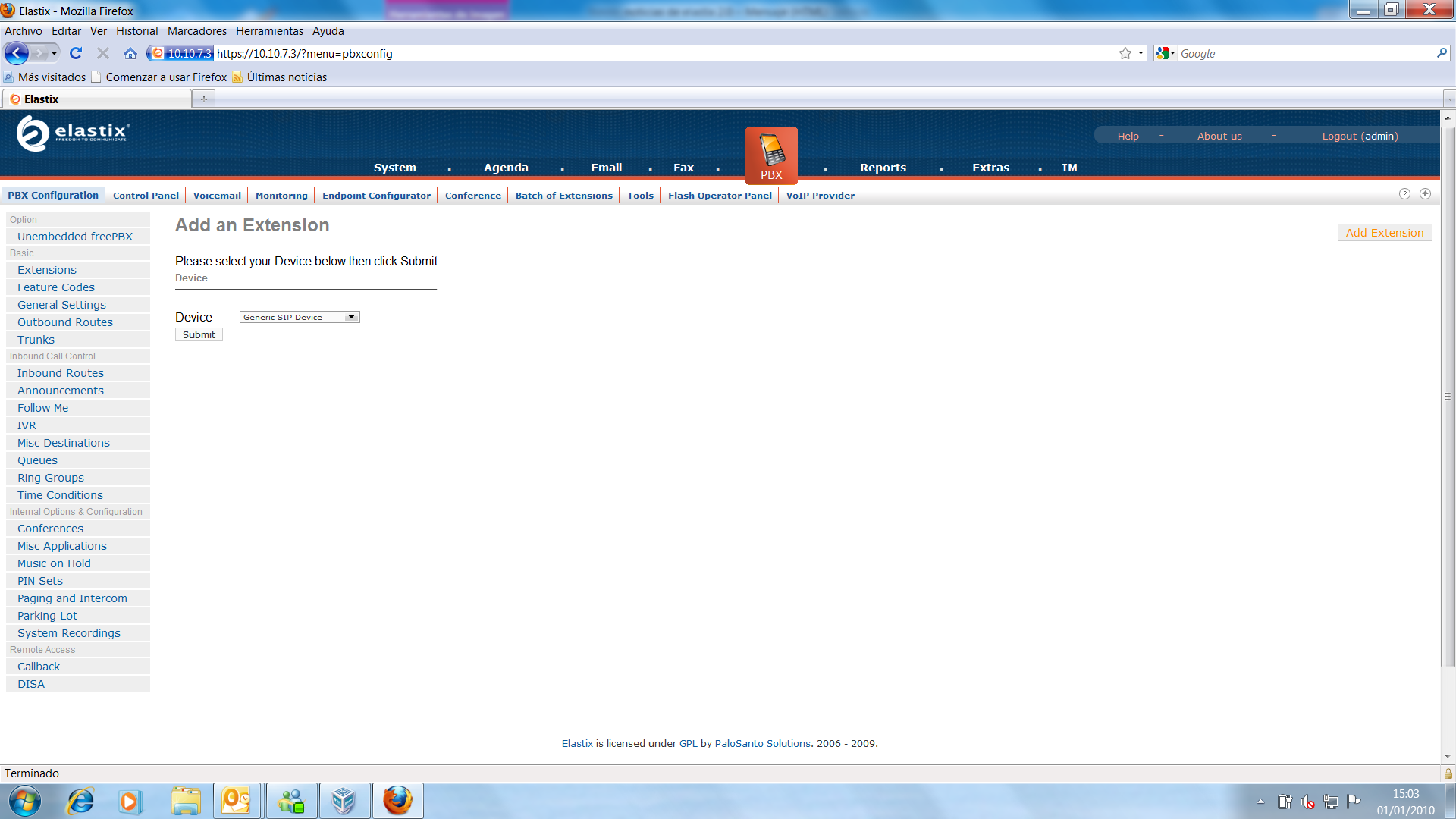Click the Elastix logo

pyautogui.click(x=73, y=133)
